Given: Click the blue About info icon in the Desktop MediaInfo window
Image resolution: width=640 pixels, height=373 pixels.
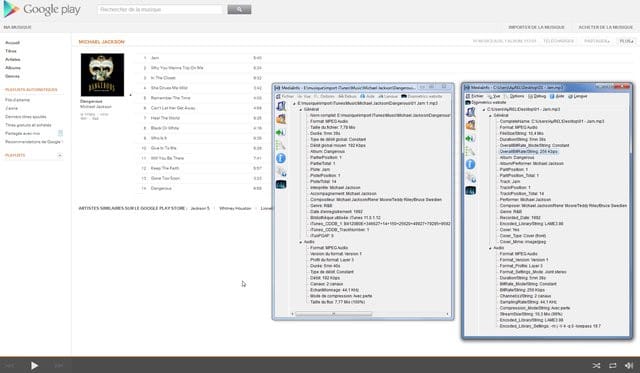Looking at the screenshot, I should point(470,164).
